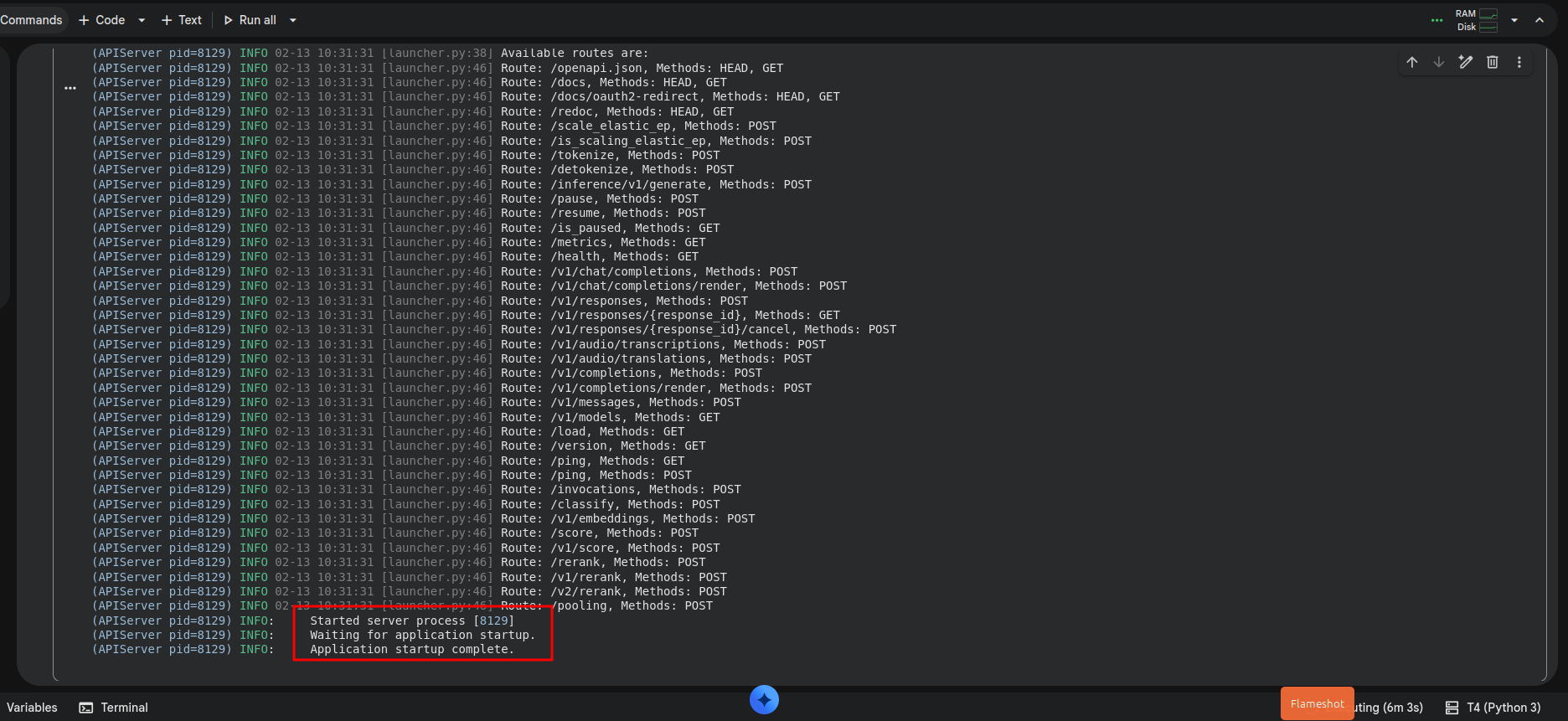Expand the dropdown arrow next to Code

142,20
